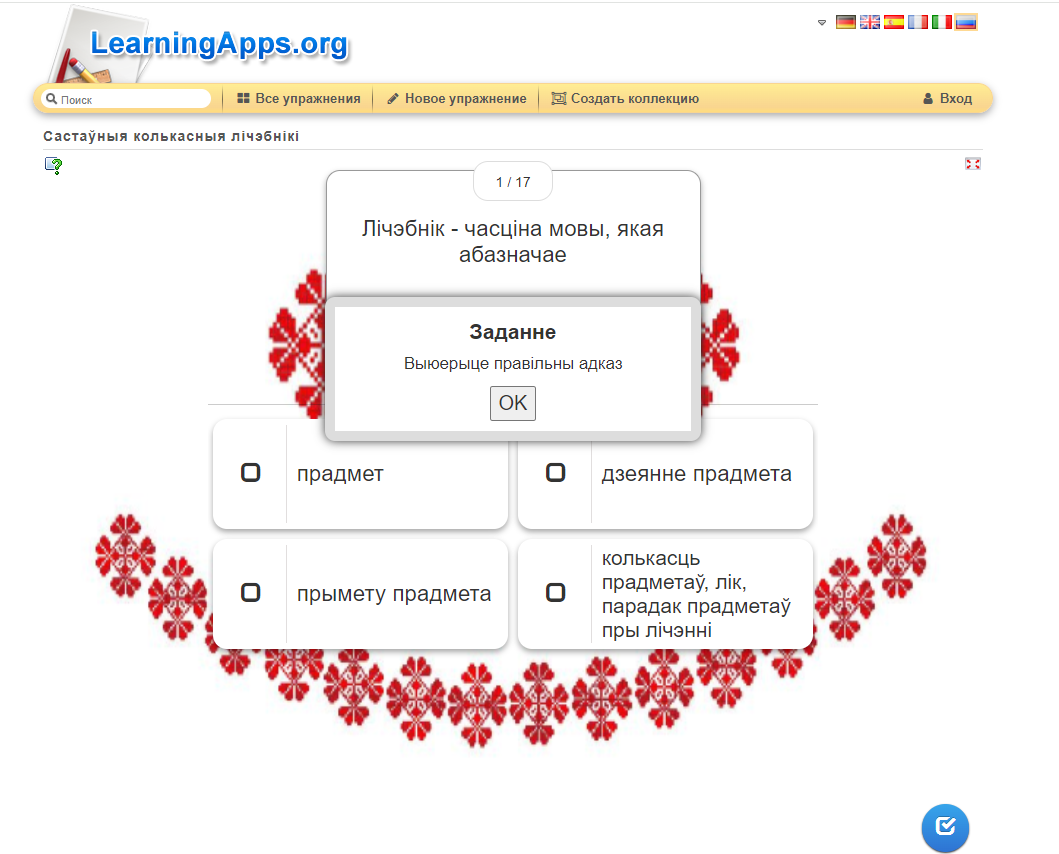Tick the "дзеянне прадмета" checkbox
This screenshot has height=854, width=1059.
coord(556,473)
